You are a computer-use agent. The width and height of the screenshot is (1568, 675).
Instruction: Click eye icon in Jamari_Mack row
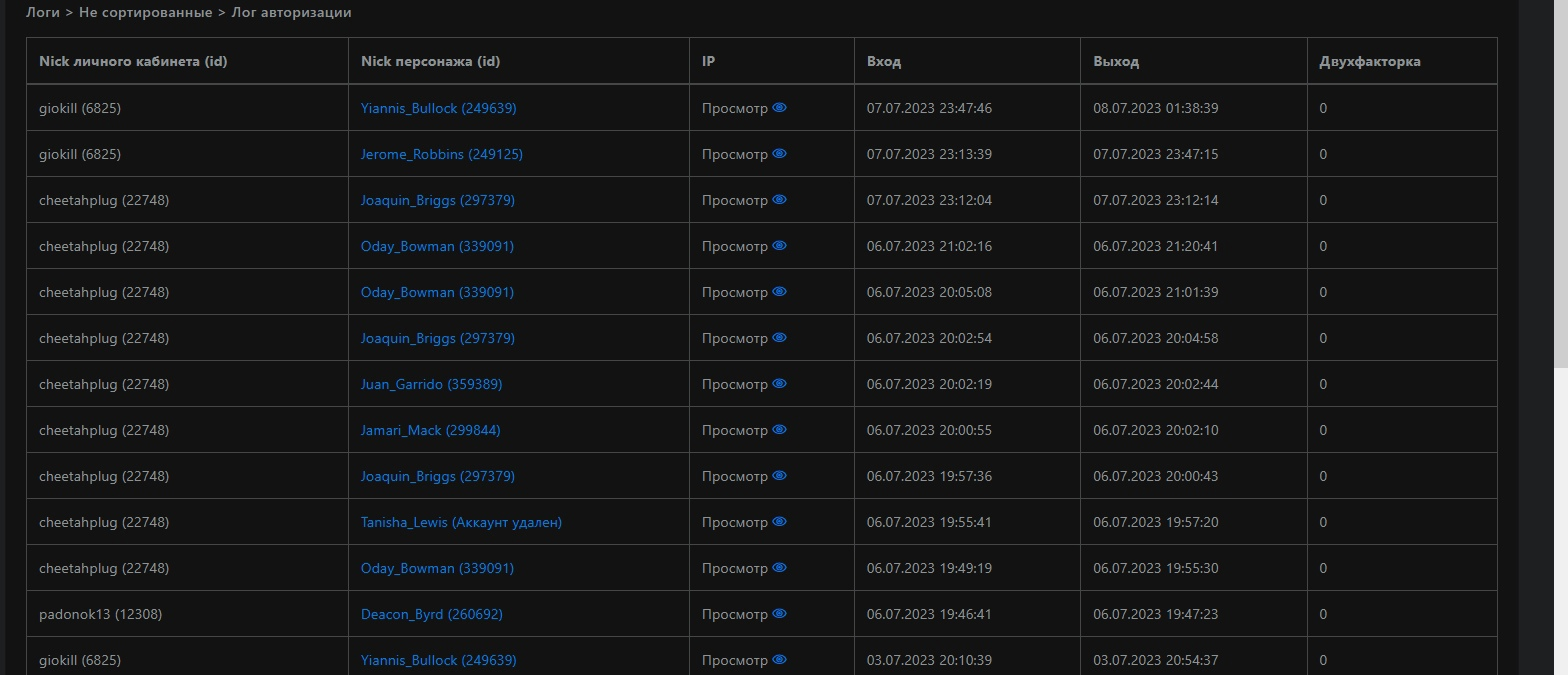point(780,430)
